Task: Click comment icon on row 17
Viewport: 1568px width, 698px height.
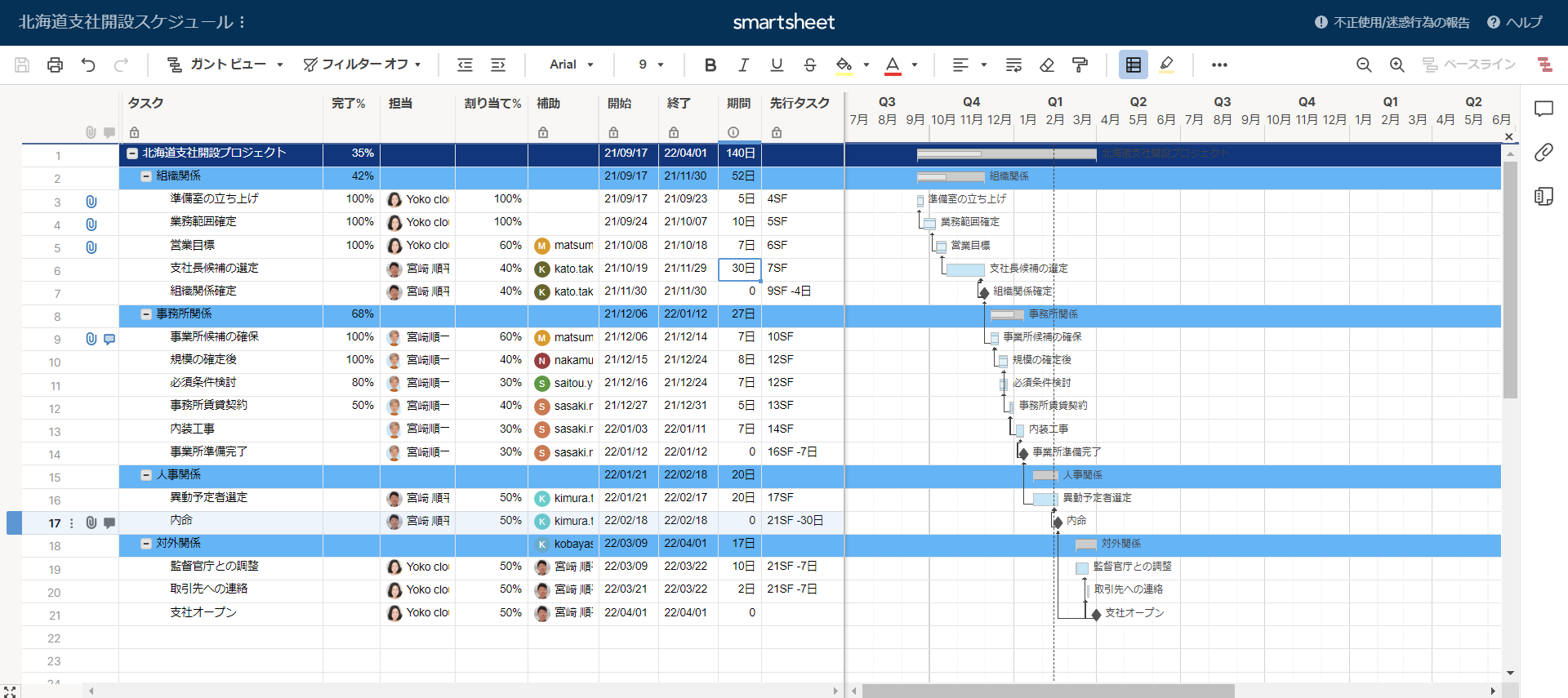Action: pos(109,522)
